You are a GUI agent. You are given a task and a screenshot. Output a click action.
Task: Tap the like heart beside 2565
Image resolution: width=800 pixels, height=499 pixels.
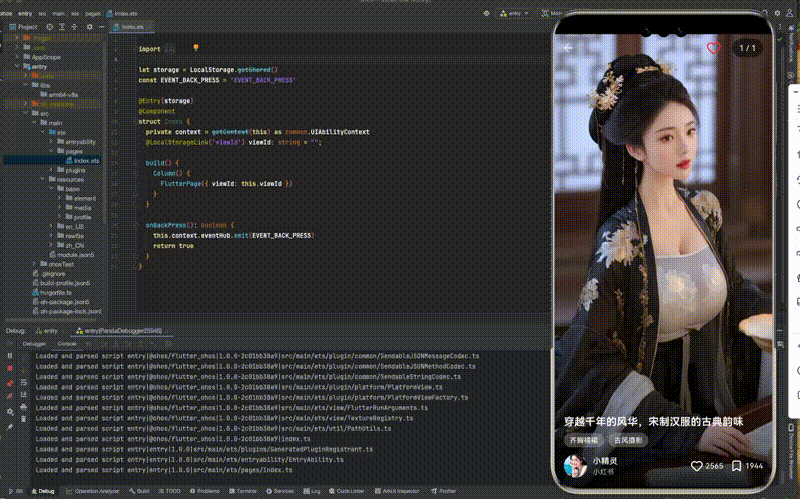pos(696,465)
